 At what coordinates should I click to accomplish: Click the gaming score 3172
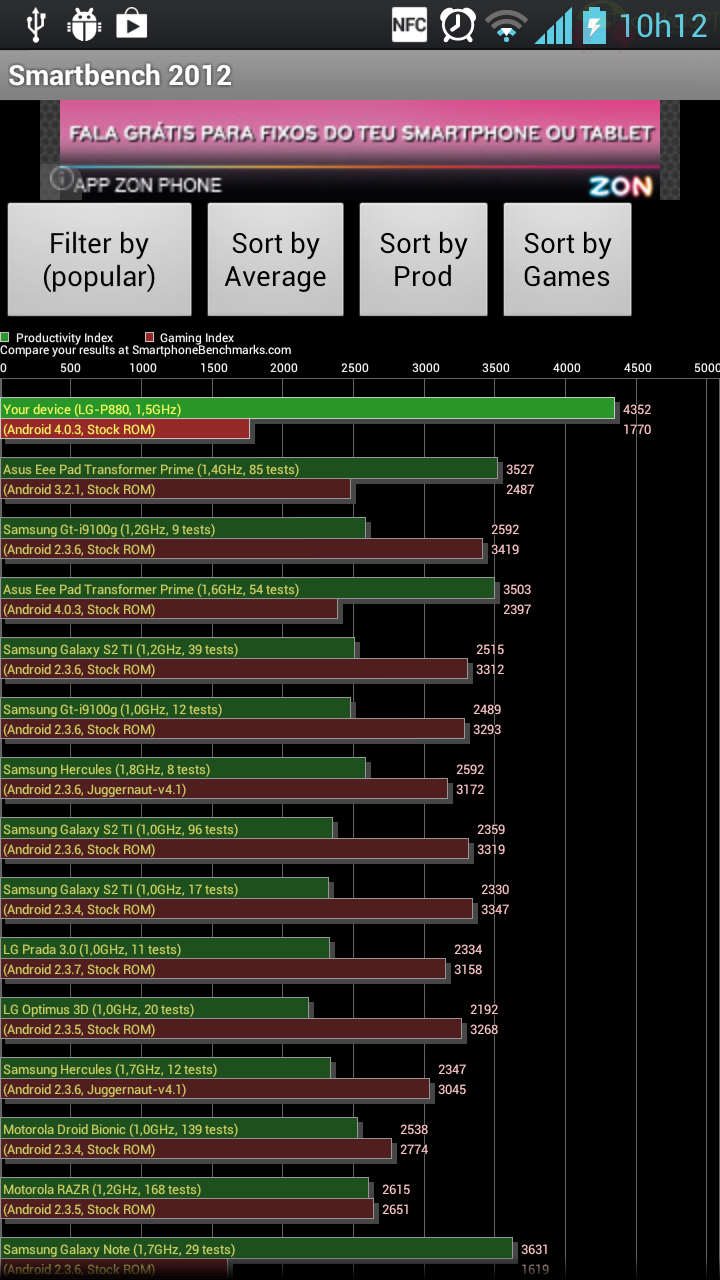[x=469, y=790]
